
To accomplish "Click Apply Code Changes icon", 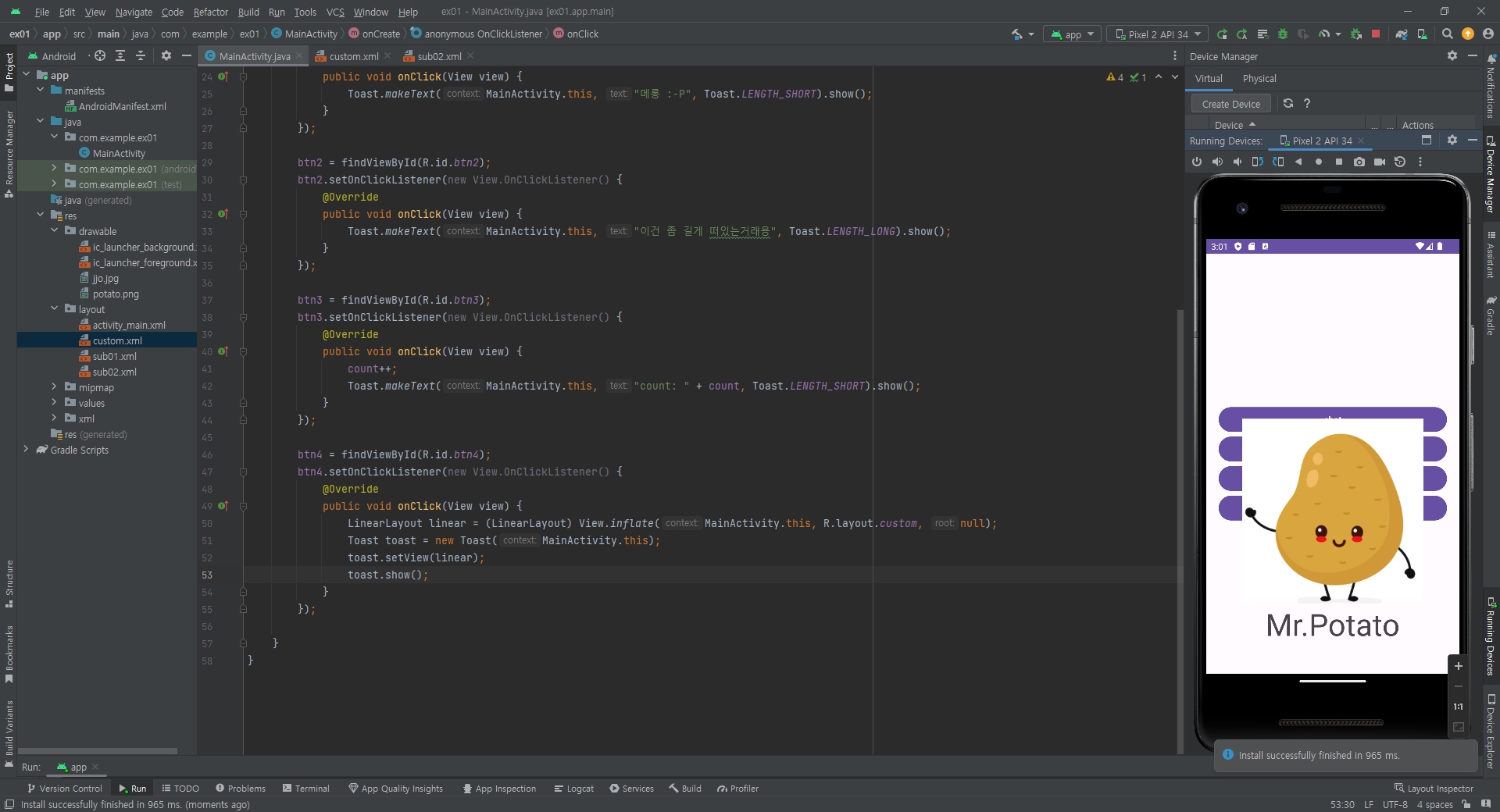I will click(x=1262, y=34).
